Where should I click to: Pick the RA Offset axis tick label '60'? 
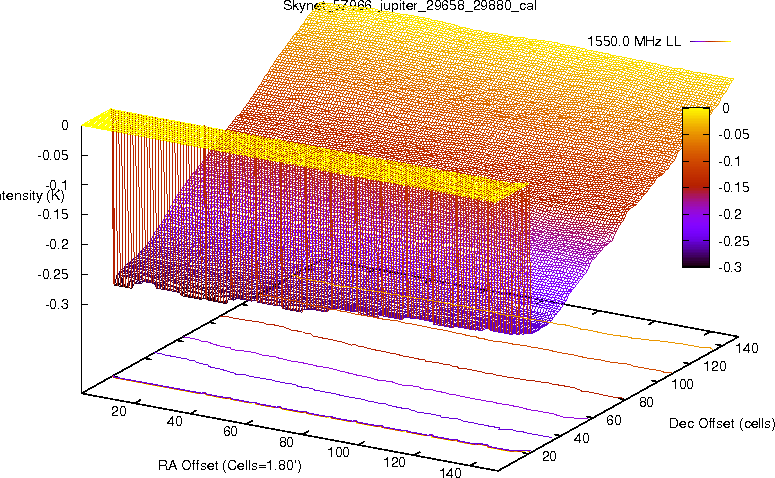pos(230,431)
